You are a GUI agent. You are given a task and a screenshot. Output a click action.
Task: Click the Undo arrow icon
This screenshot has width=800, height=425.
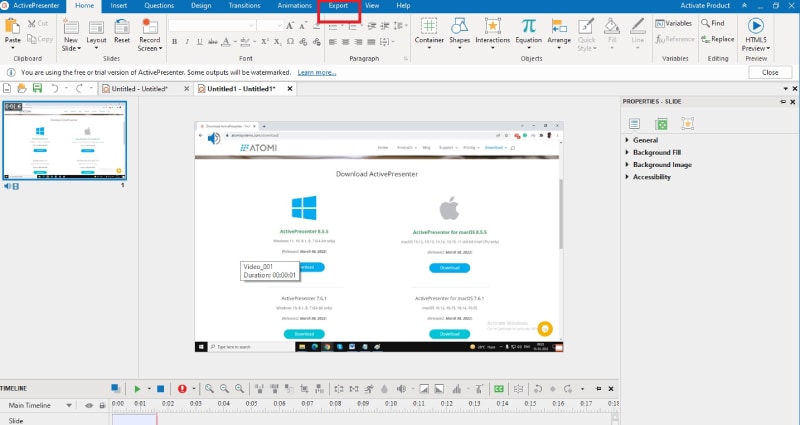point(54,88)
